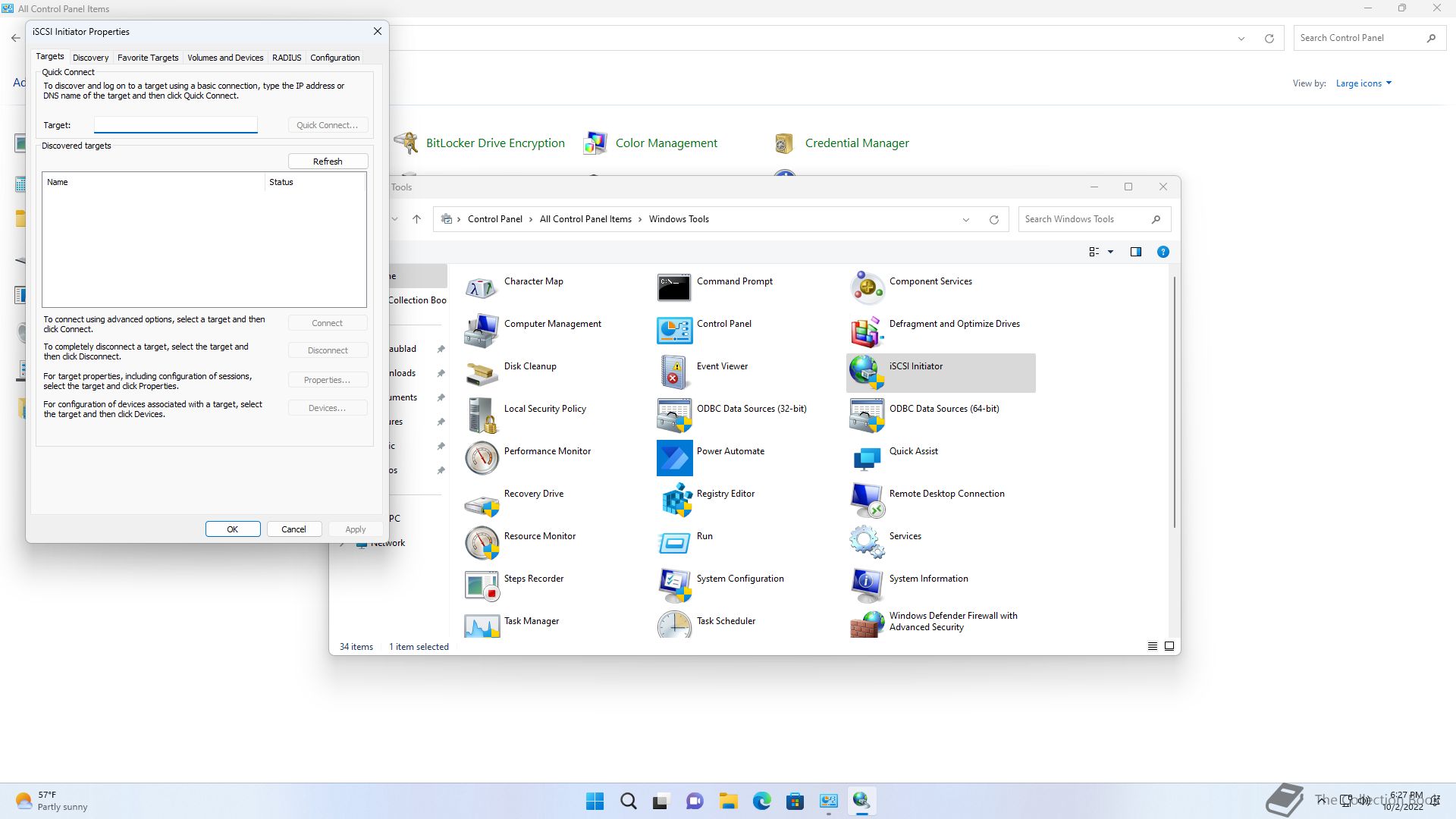This screenshot has width=1456, height=819.
Task: Expand Windows Tools address bar history dropdown
Action: click(965, 220)
